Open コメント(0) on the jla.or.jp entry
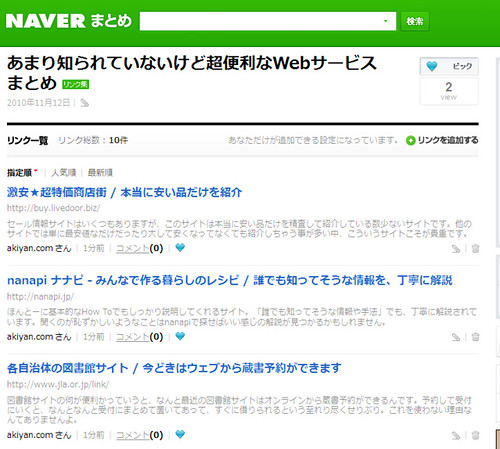This screenshot has height=449, width=500. click(x=139, y=435)
